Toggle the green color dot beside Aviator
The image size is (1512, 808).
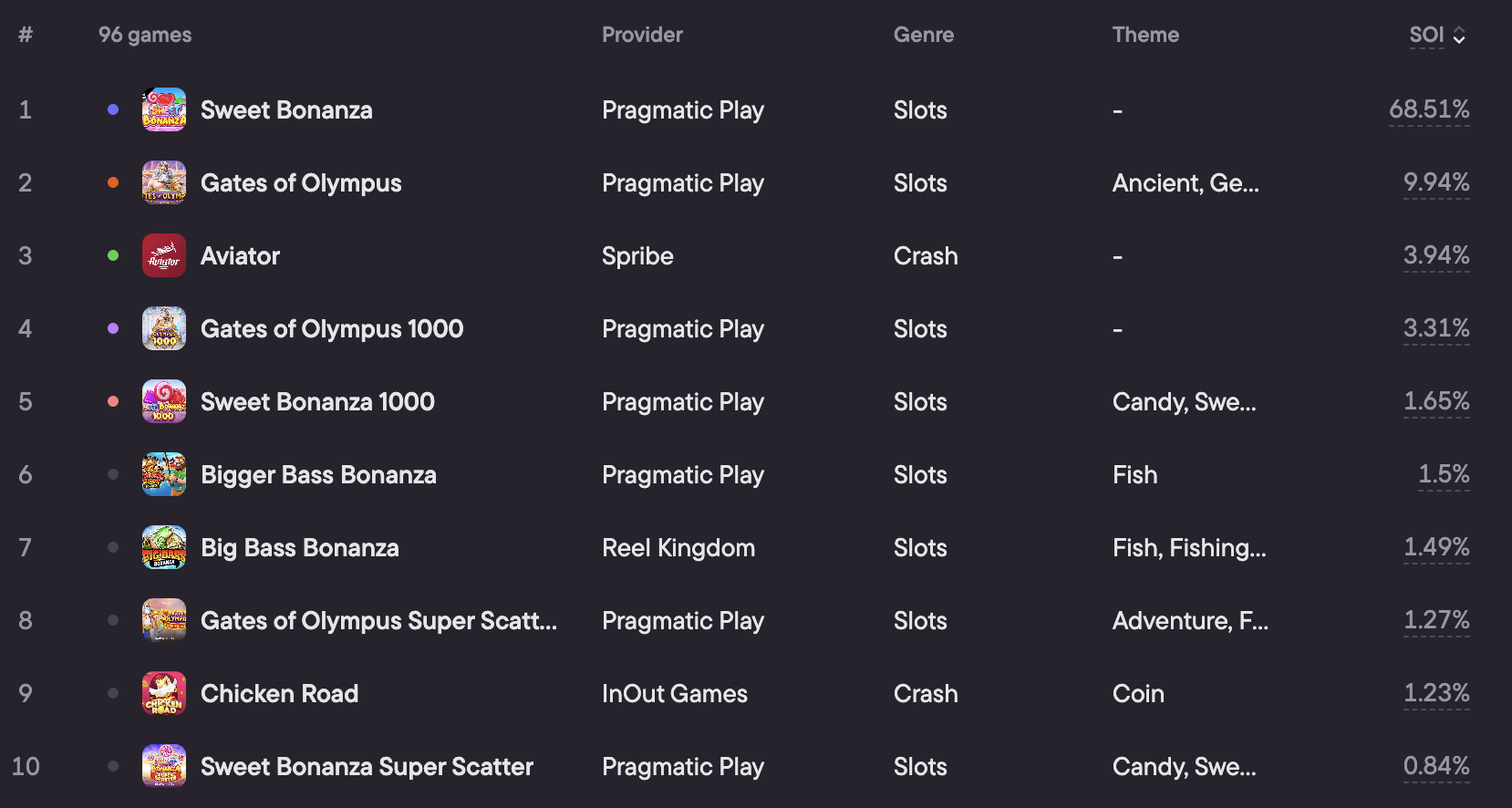click(113, 255)
